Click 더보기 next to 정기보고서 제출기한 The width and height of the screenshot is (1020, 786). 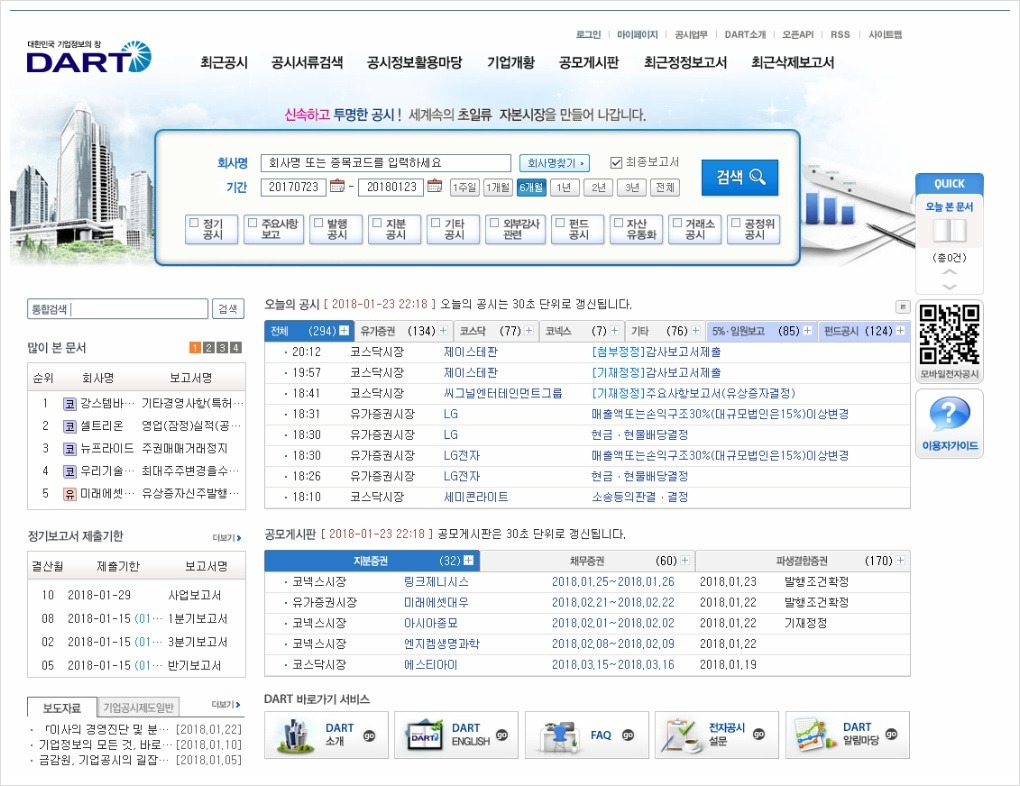pyautogui.click(x=227, y=537)
